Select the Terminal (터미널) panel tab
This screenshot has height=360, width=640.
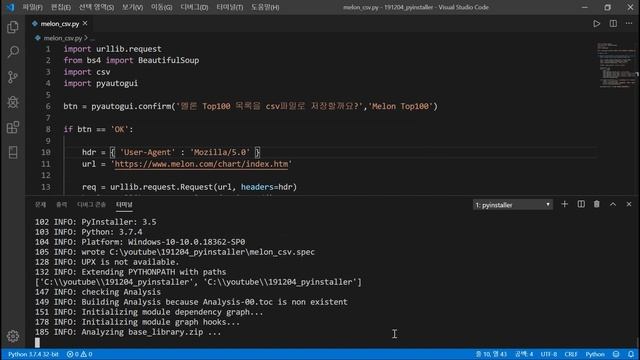[124, 204]
